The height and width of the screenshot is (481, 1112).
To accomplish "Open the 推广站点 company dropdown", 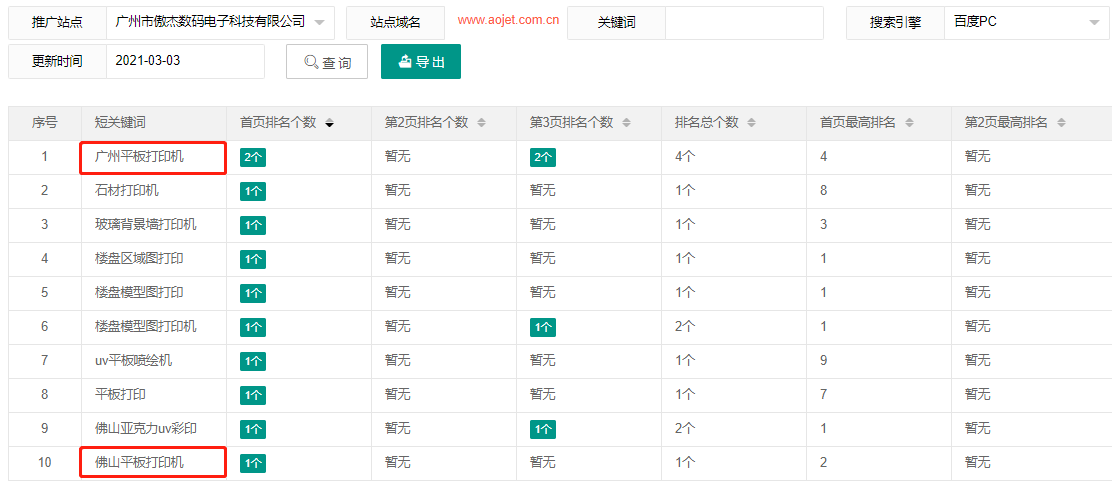I will (x=219, y=22).
